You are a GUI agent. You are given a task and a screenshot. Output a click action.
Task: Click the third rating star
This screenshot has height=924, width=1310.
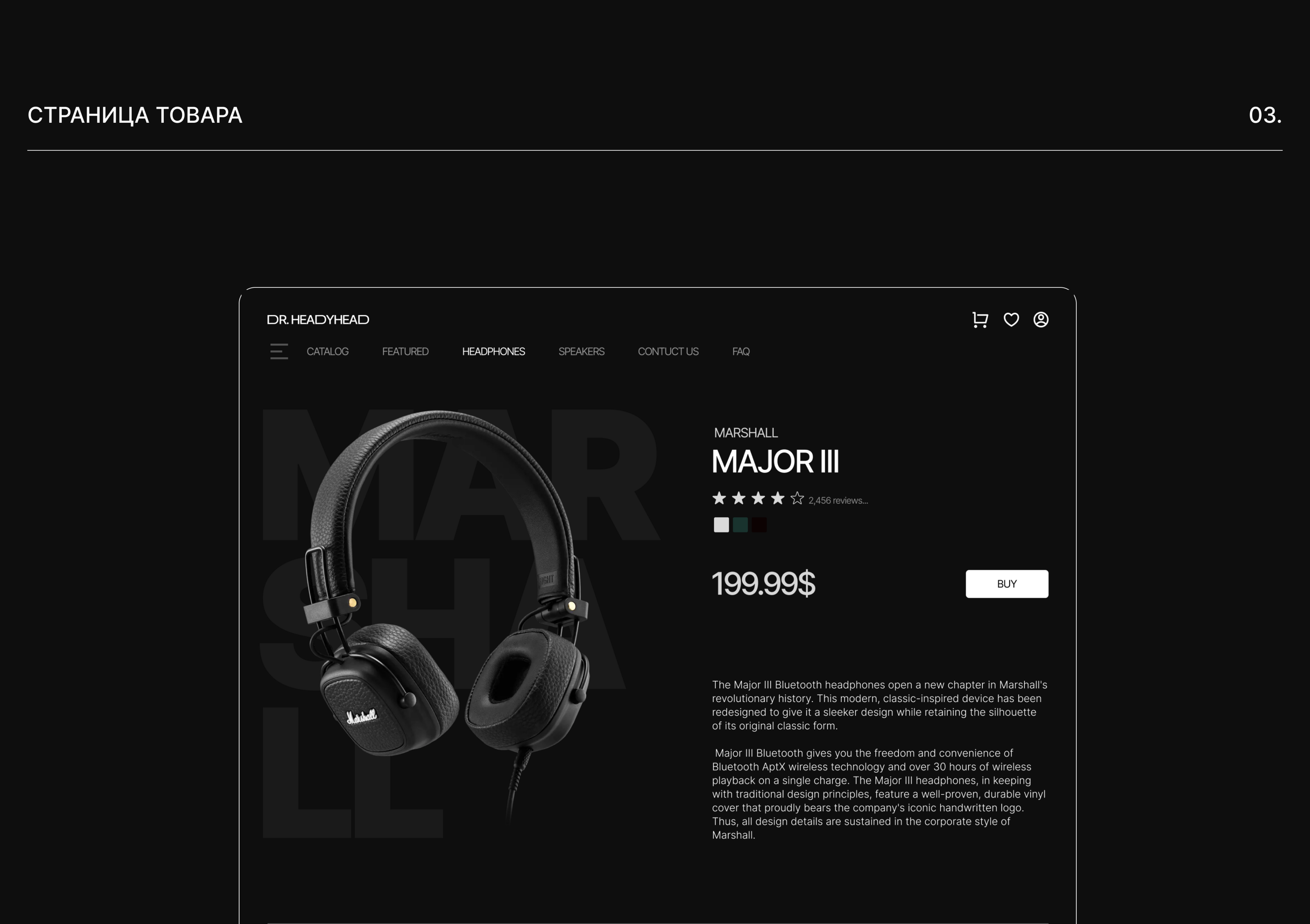758,498
